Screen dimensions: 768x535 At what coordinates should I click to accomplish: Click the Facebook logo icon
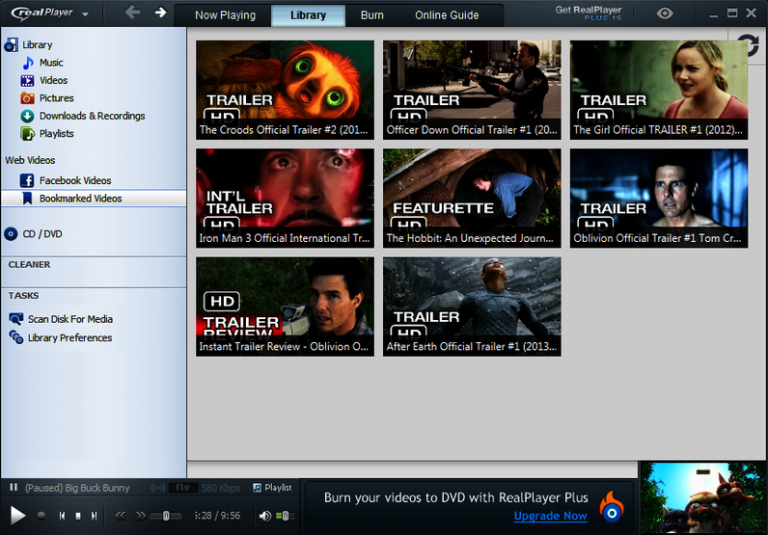tap(27, 180)
